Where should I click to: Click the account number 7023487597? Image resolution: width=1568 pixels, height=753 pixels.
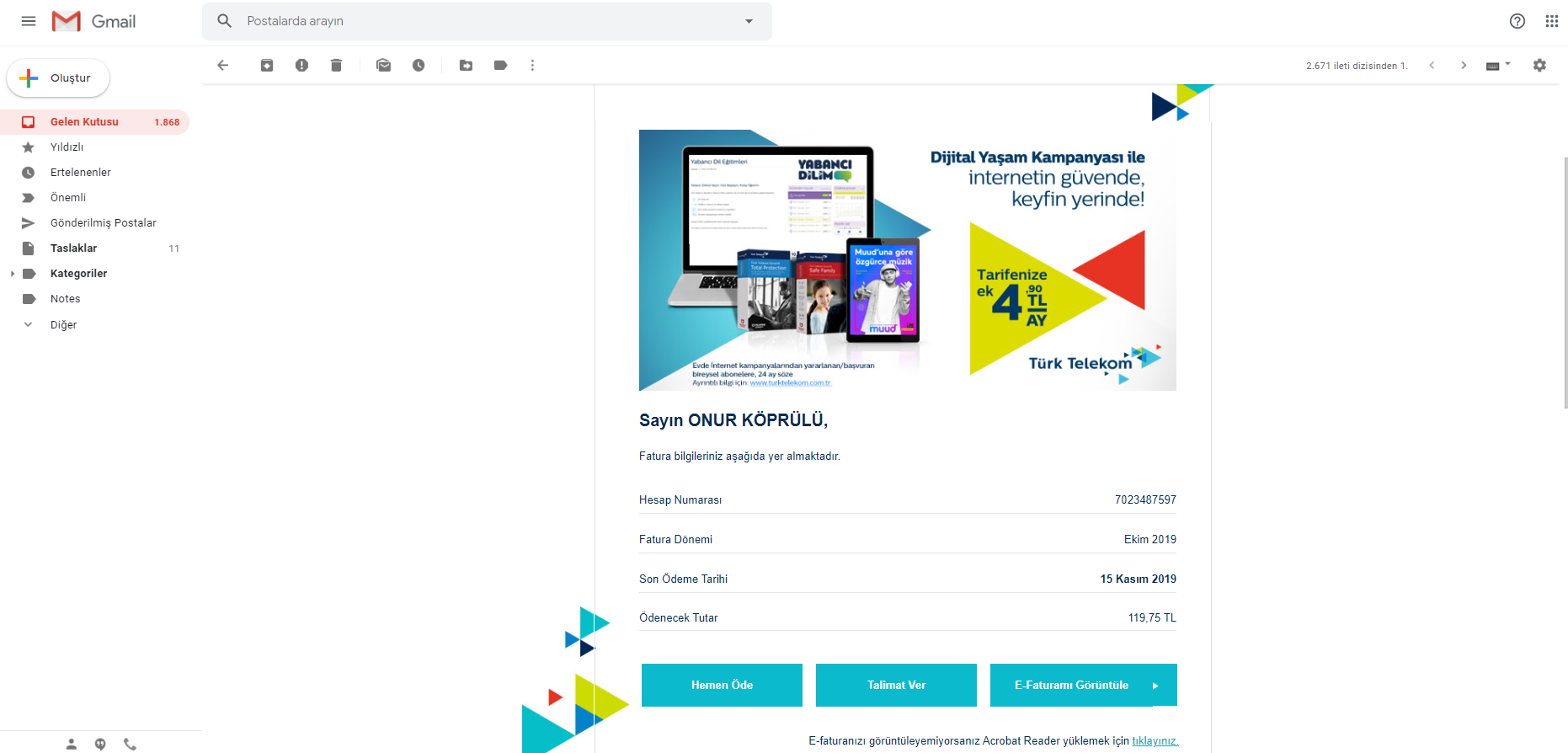(x=1145, y=500)
